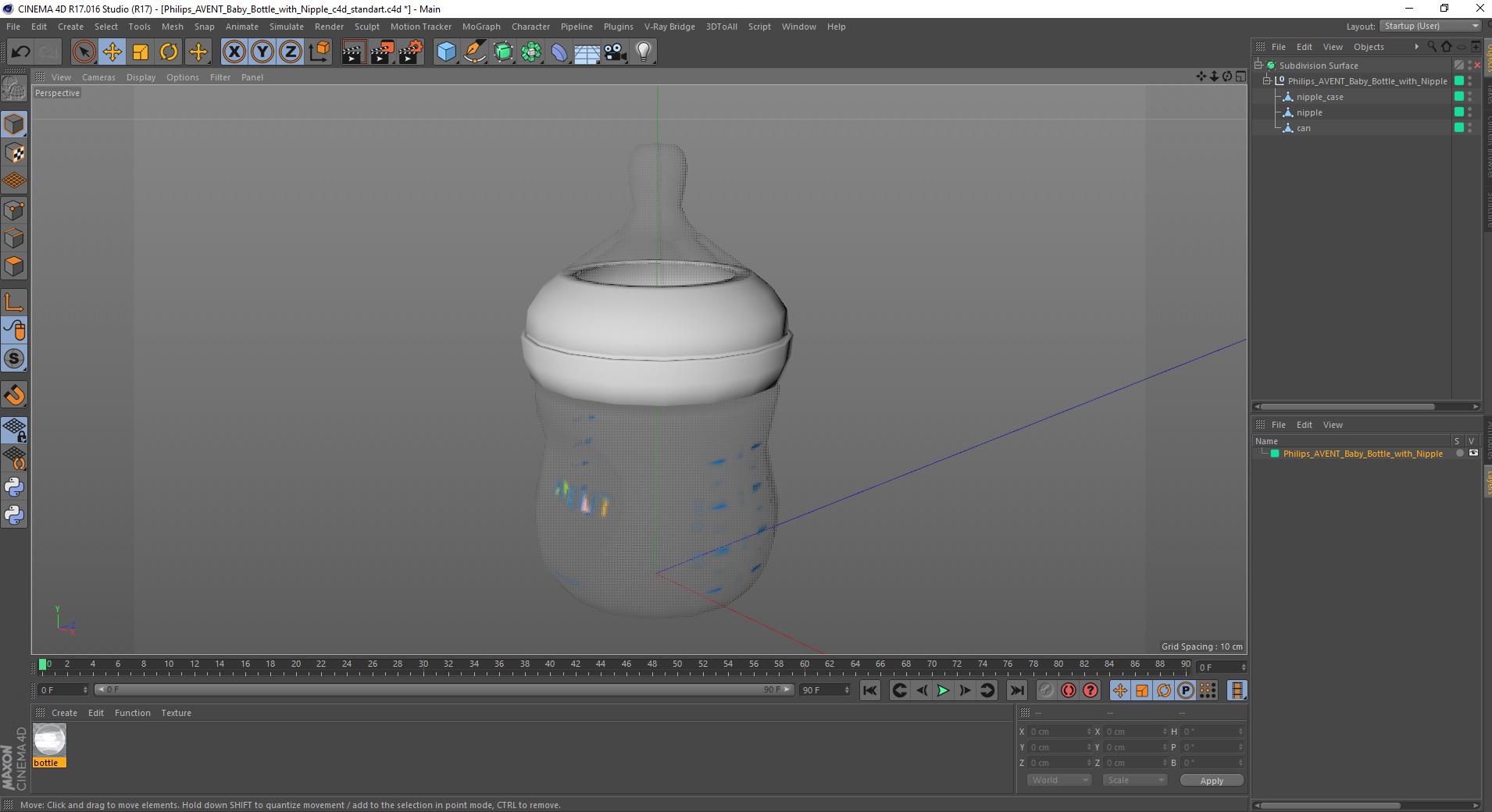Click the green layer swatch of nipple_case

1458,97
